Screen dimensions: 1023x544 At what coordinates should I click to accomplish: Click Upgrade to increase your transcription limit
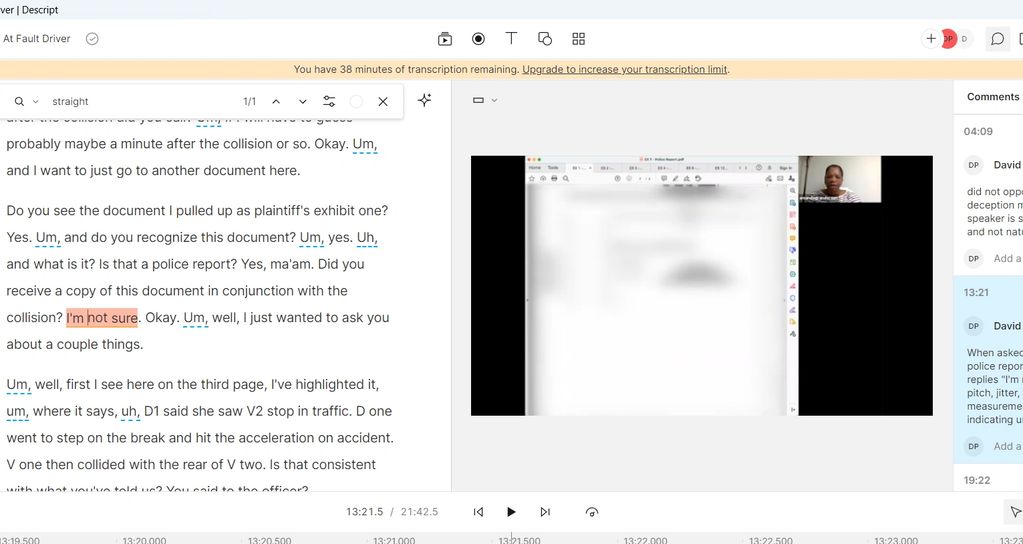pos(625,69)
